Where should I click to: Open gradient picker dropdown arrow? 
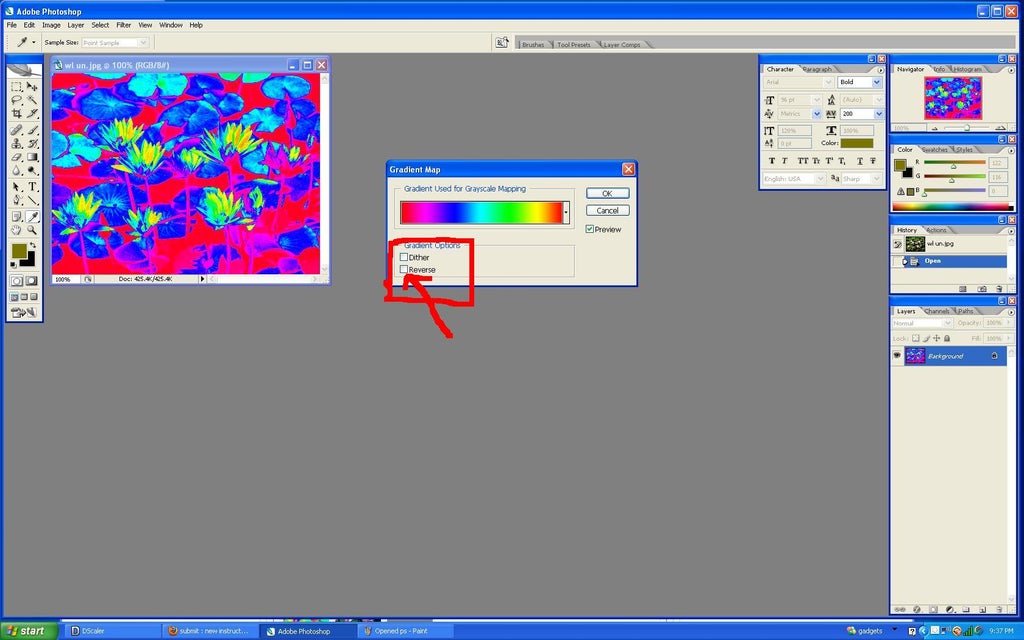566,213
